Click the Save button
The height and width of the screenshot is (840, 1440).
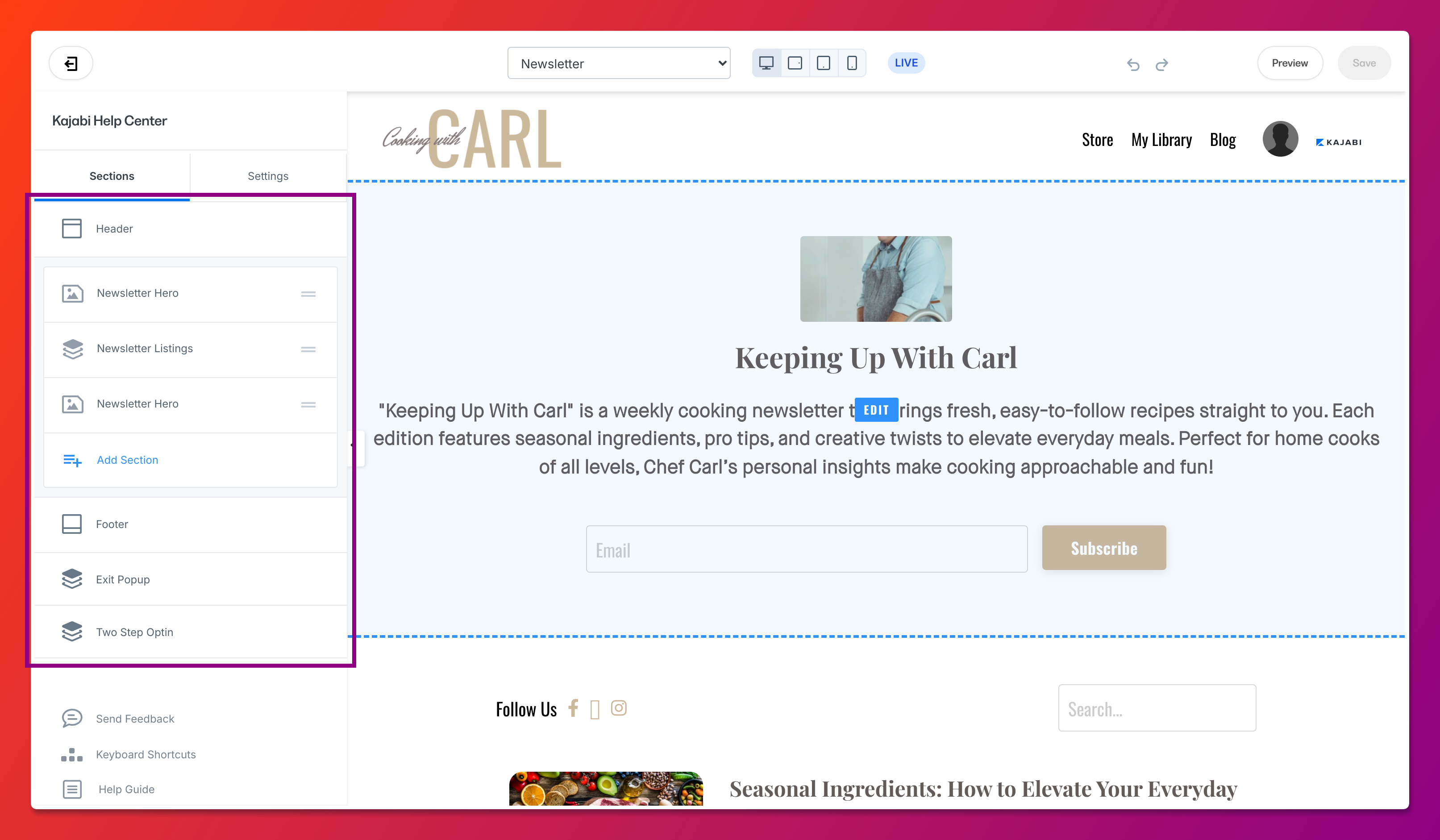pyautogui.click(x=1364, y=63)
